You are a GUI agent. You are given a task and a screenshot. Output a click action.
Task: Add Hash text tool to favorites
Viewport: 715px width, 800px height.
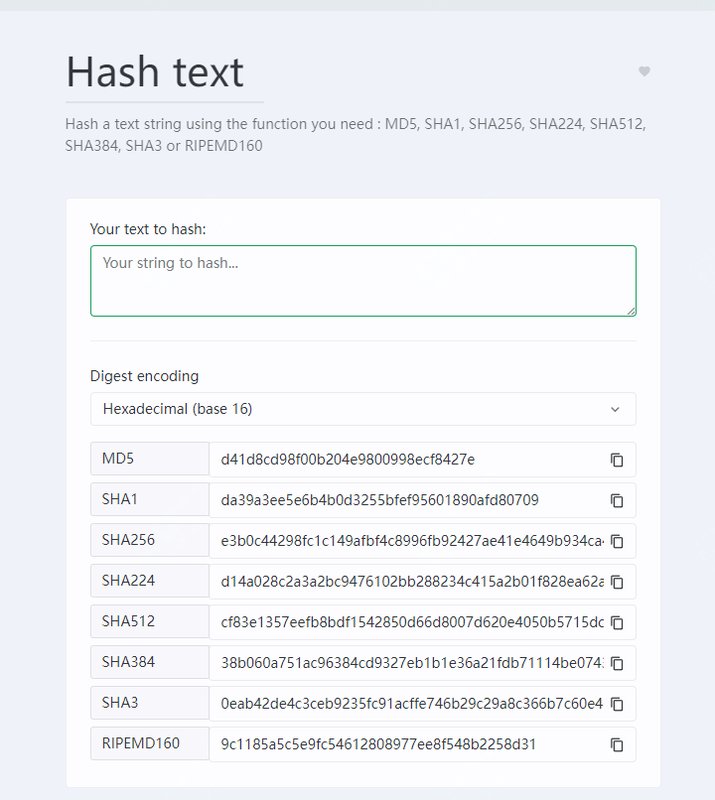(644, 71)
